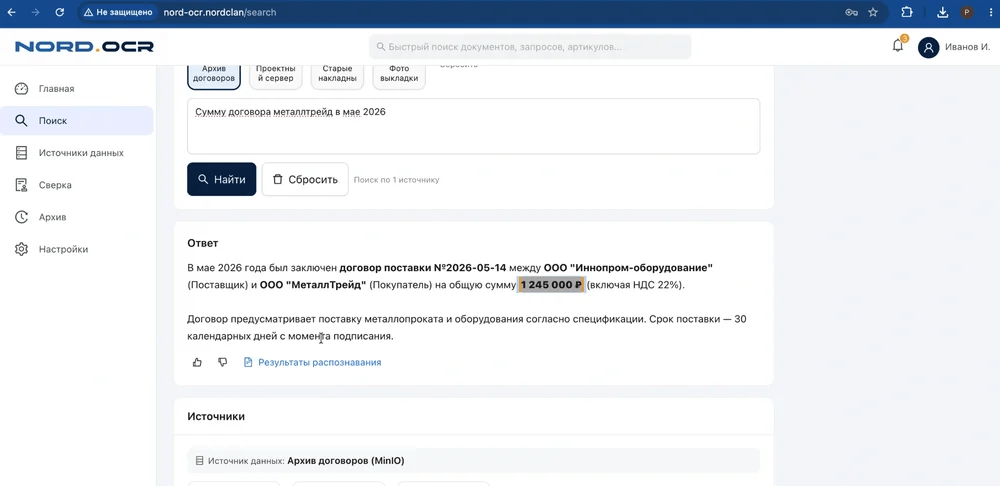This screenshot has width=1000, height=486.
Task: Open the user avatar icon for Иванов И.
Action: 929,47
